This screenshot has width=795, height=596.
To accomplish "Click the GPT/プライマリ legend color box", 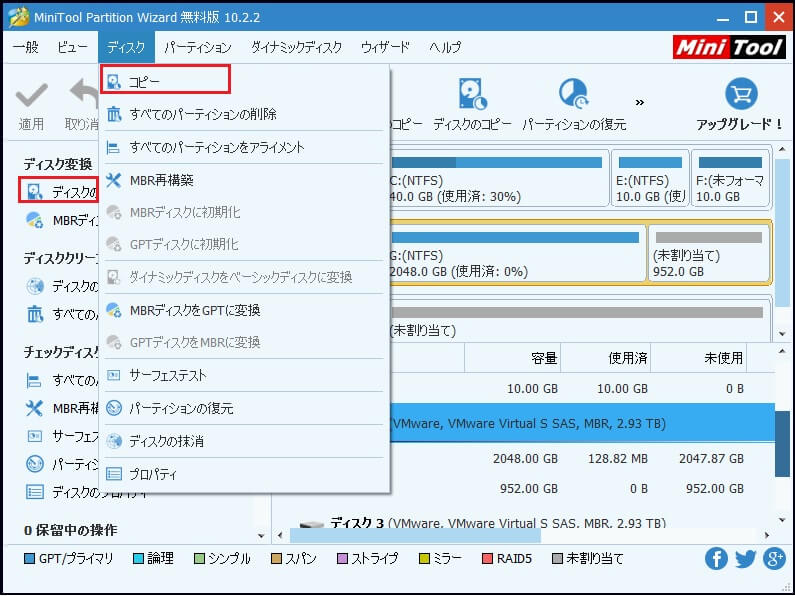I will point(29,558).
